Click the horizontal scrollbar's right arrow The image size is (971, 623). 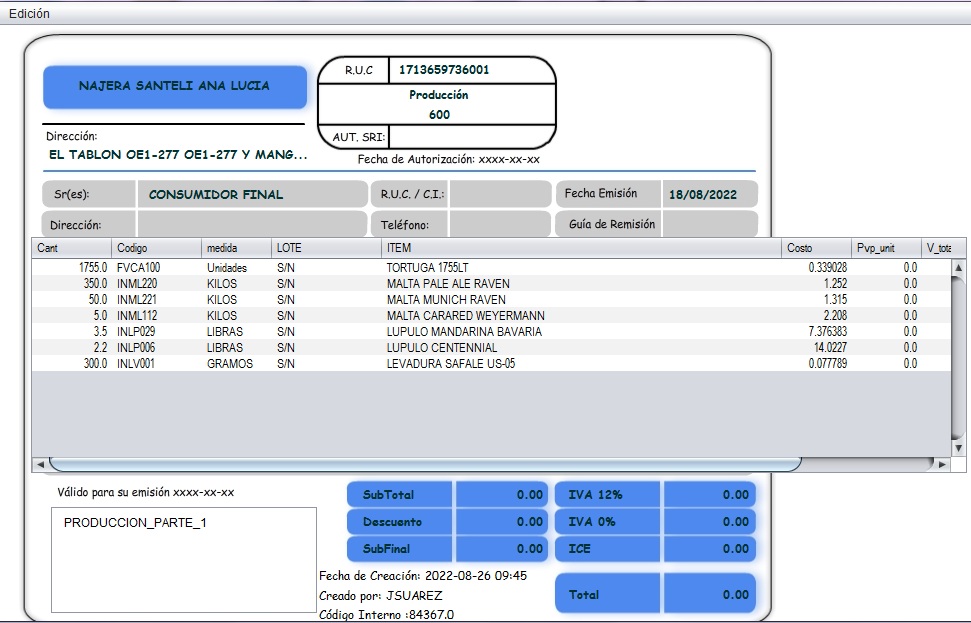942,465
